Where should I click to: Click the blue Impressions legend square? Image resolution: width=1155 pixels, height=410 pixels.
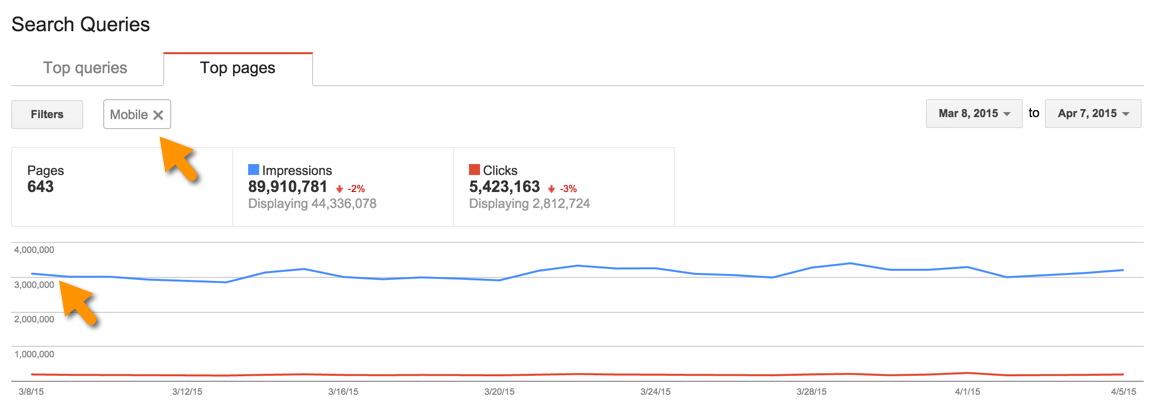tap(253, 170)
